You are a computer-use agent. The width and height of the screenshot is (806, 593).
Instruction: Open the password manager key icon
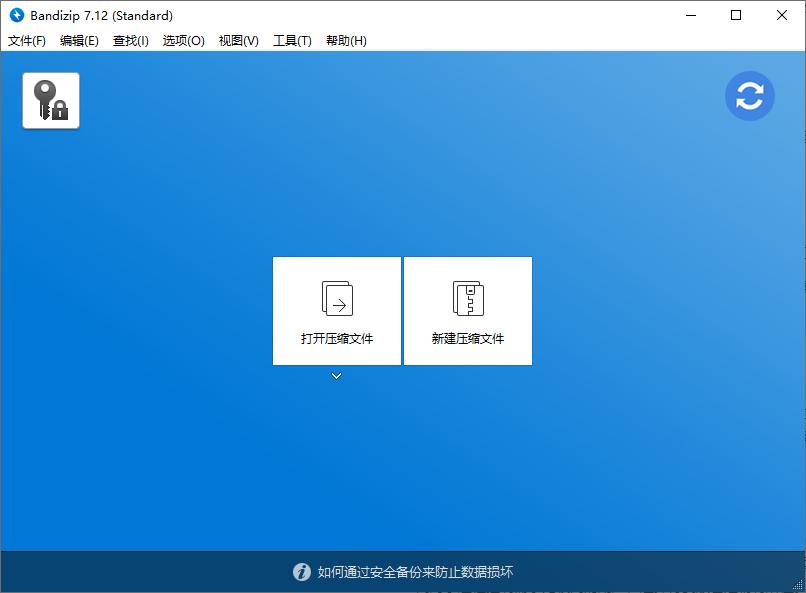tap(50, 100)
